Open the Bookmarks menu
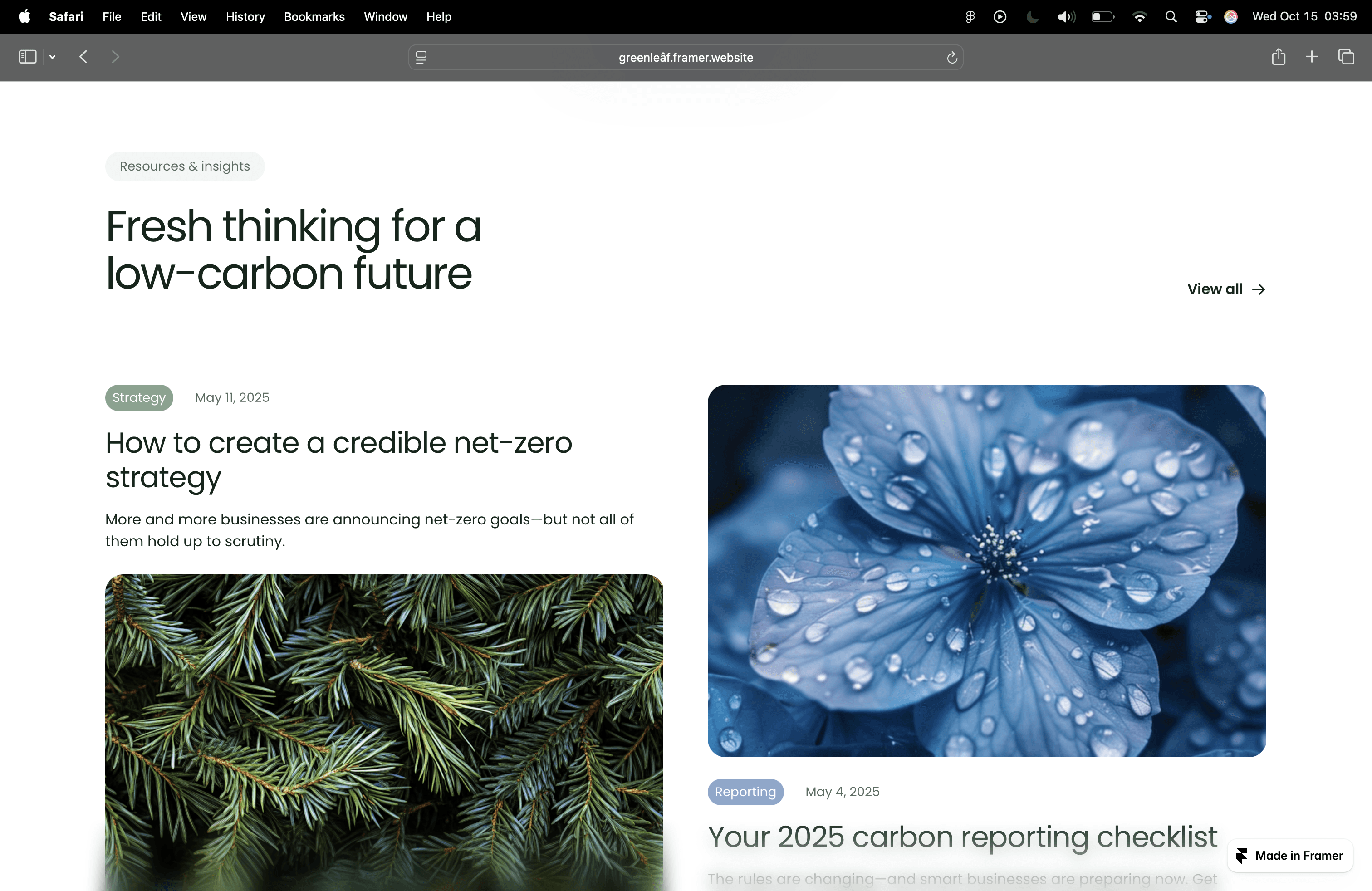The width and height of the screenshot is (1372, 891). [x=314, y=17]
